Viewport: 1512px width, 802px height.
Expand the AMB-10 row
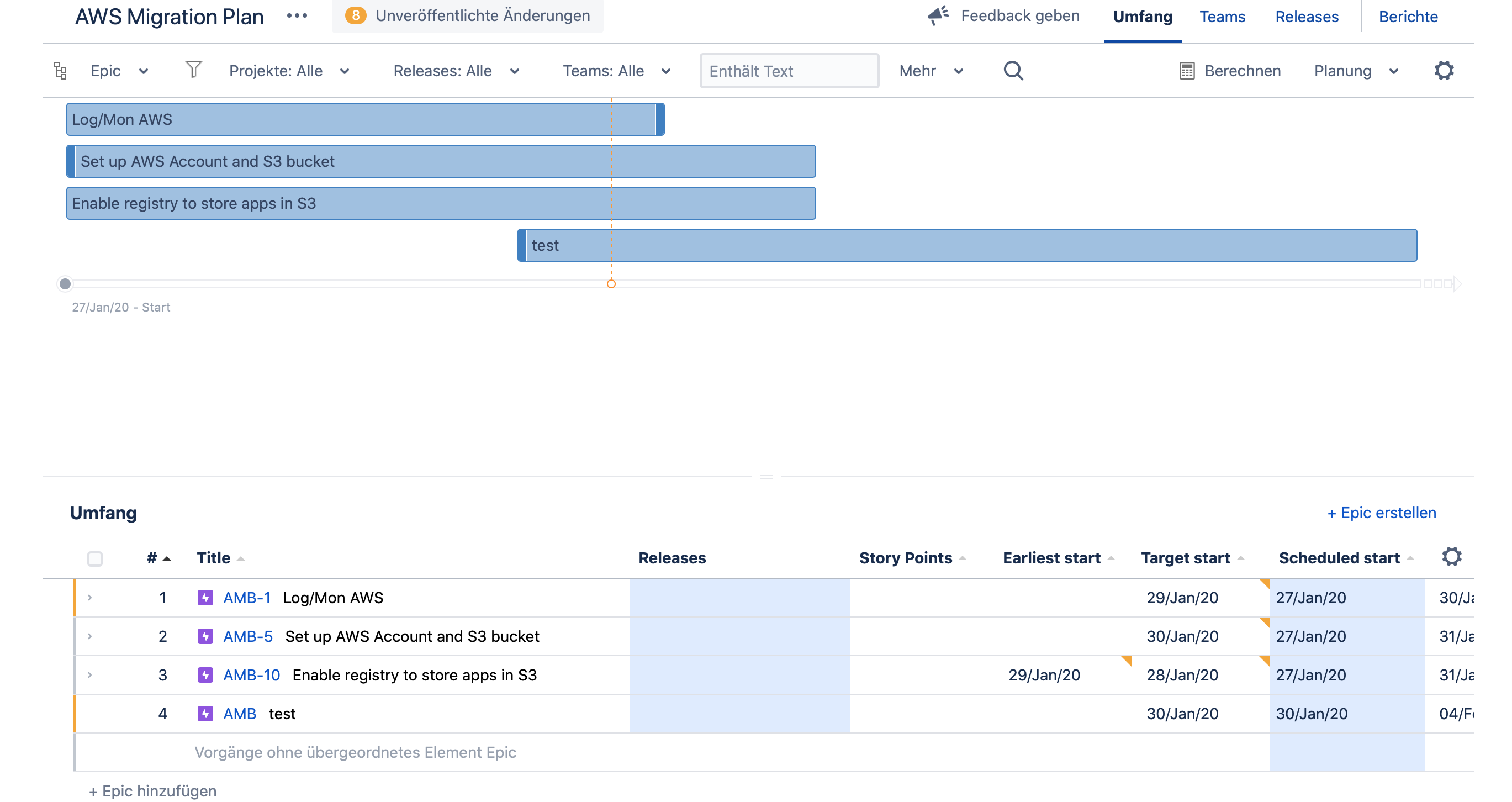coord(90,675)
